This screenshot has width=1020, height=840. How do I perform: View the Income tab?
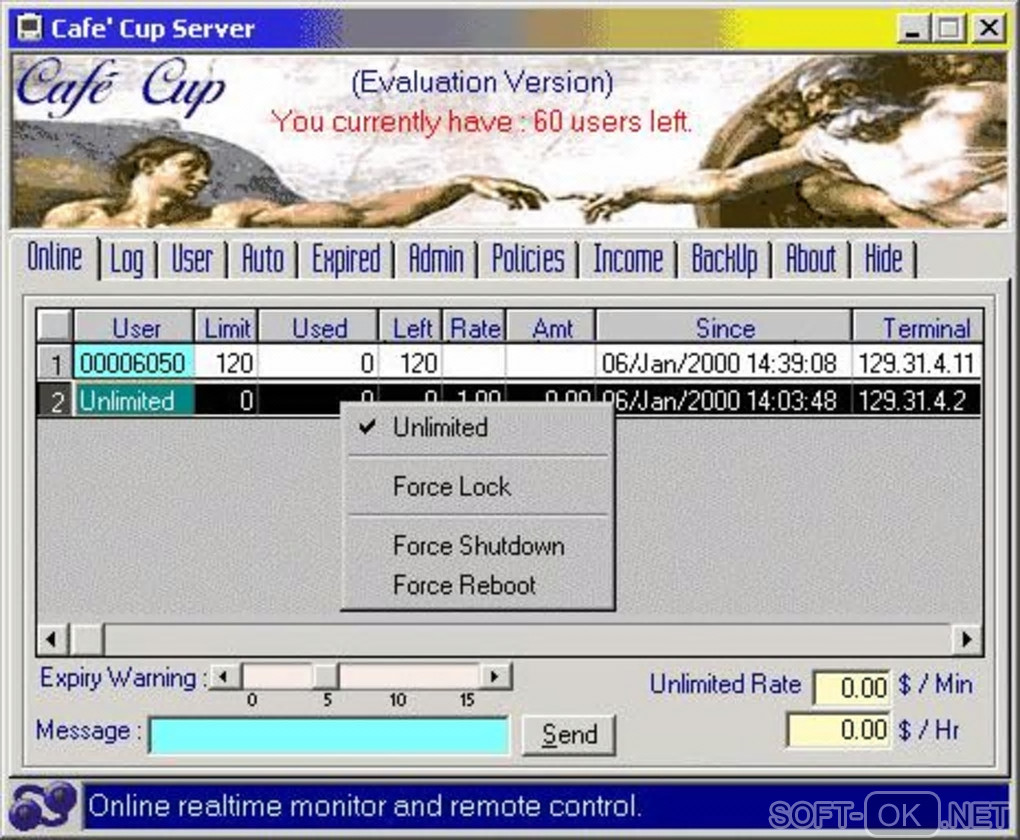pyautogui.click(x=628, y=259)
